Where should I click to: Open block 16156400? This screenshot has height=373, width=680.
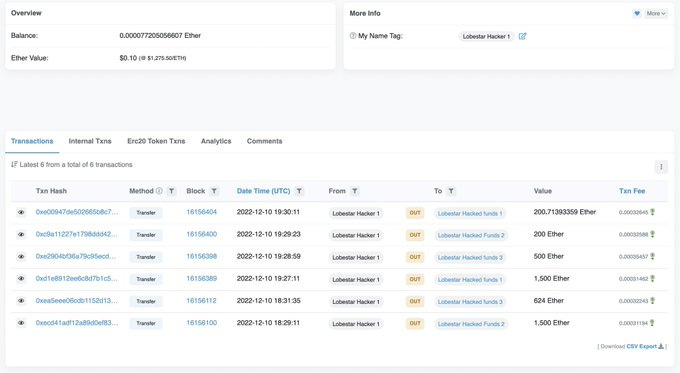pos(202,234)
